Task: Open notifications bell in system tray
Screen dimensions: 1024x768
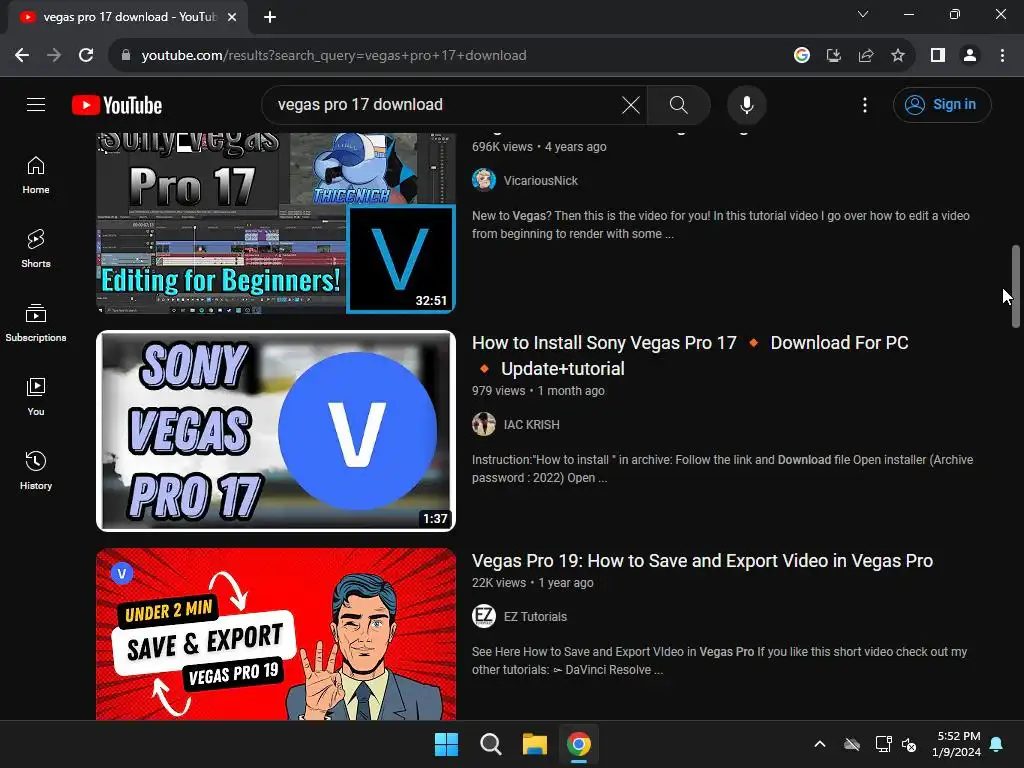Action: tap(997, 744)
